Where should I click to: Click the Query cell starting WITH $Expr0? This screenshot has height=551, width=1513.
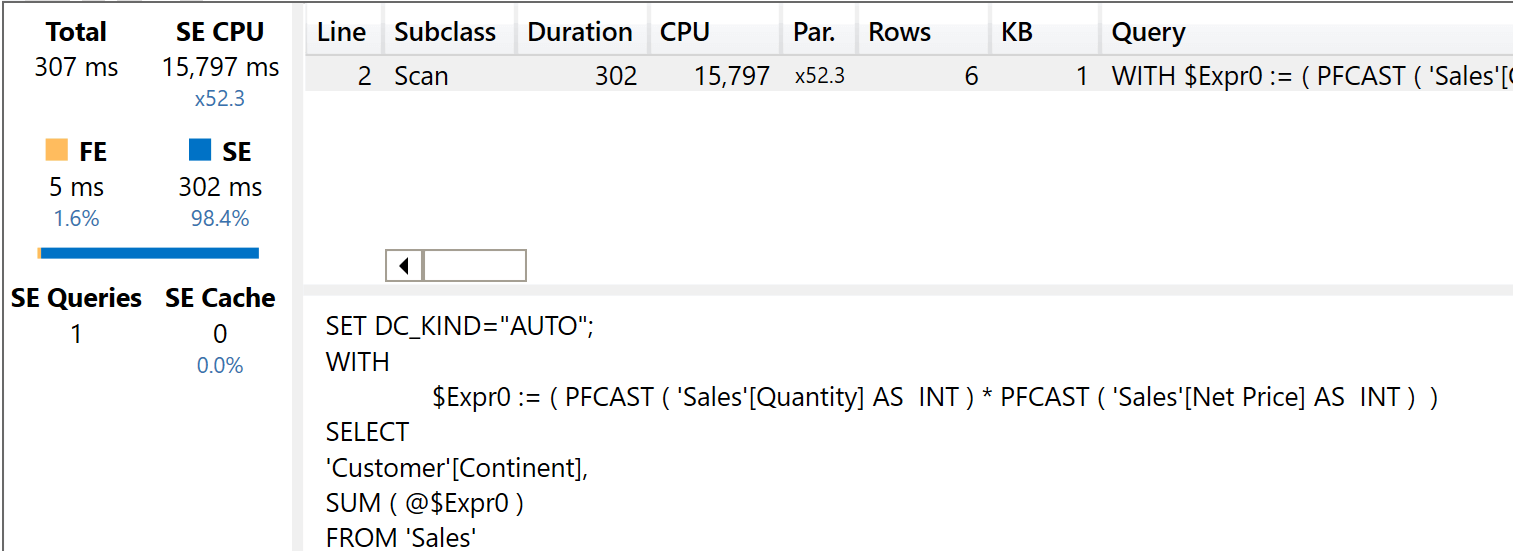point(1310,76)
